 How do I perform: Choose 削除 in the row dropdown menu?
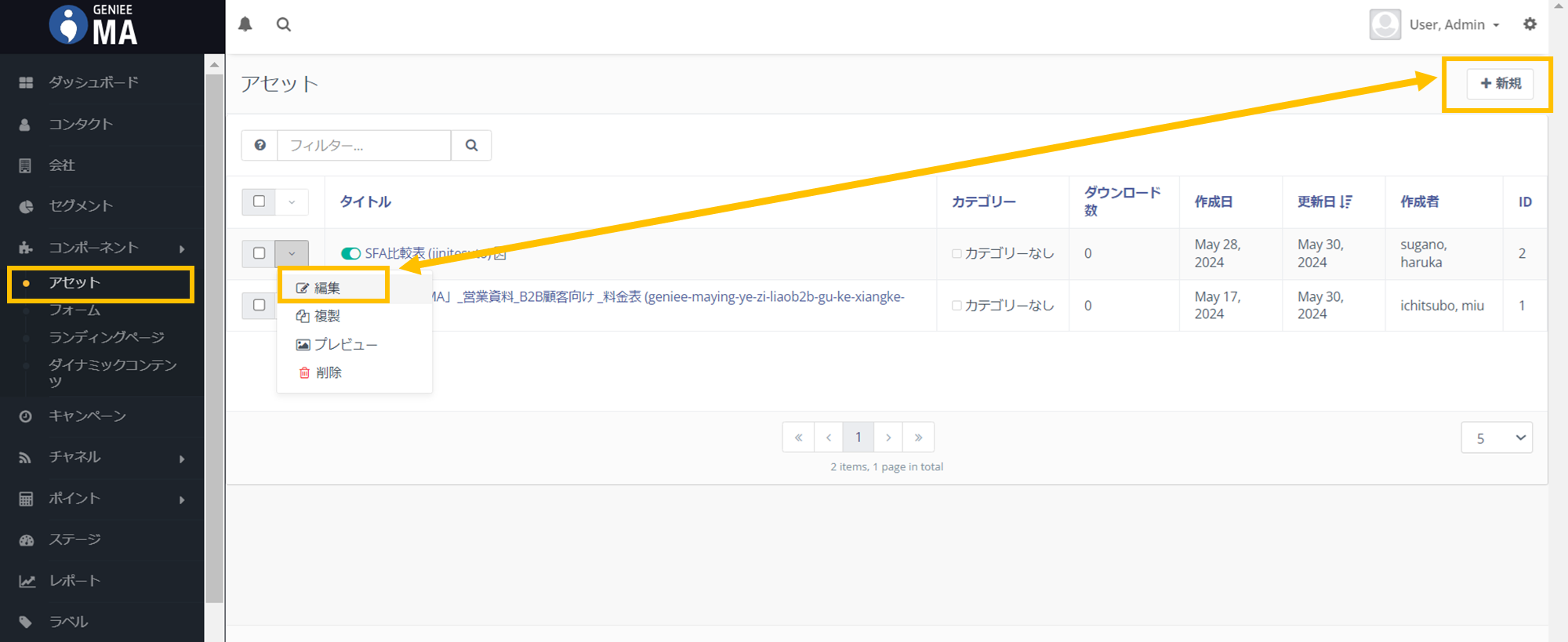tap(328, 372)
